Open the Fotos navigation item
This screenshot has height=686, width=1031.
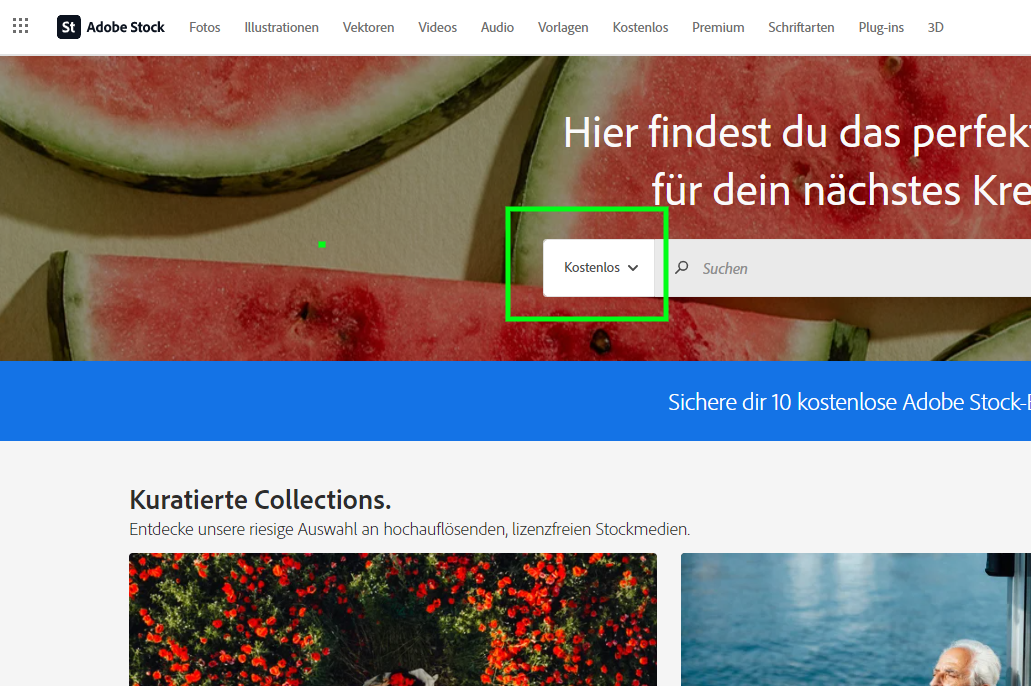(x=204, y=27)
